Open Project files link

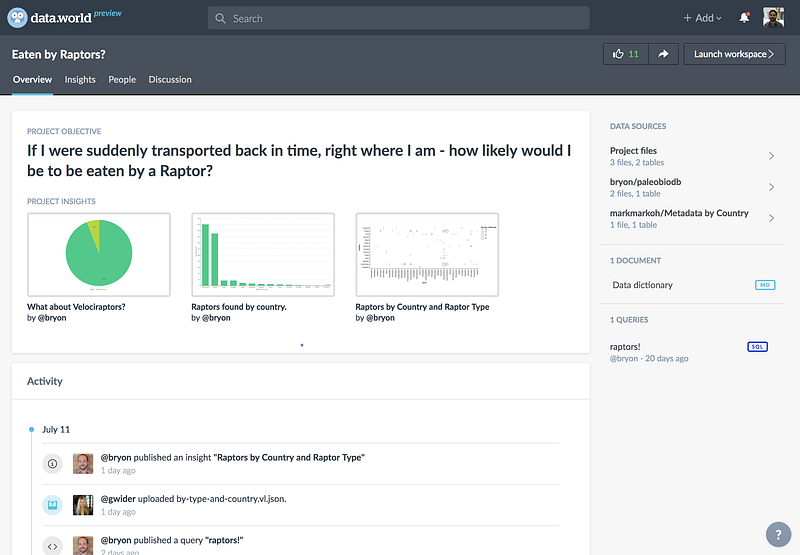point(633,150)
